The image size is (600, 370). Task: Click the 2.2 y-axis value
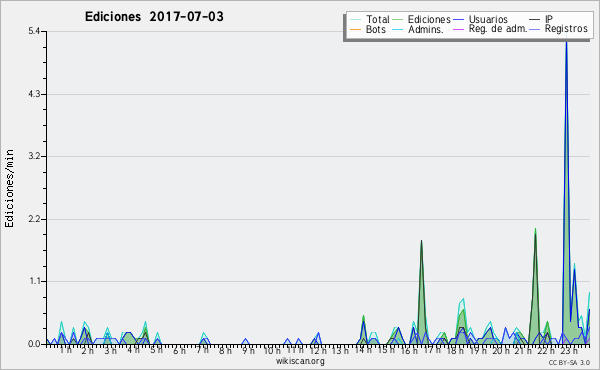coord(34,219)
